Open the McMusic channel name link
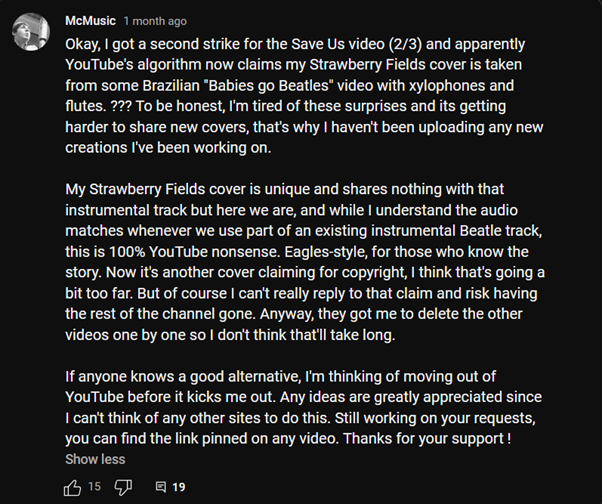This screenshot has height=504, width=602. click(90, 21)
